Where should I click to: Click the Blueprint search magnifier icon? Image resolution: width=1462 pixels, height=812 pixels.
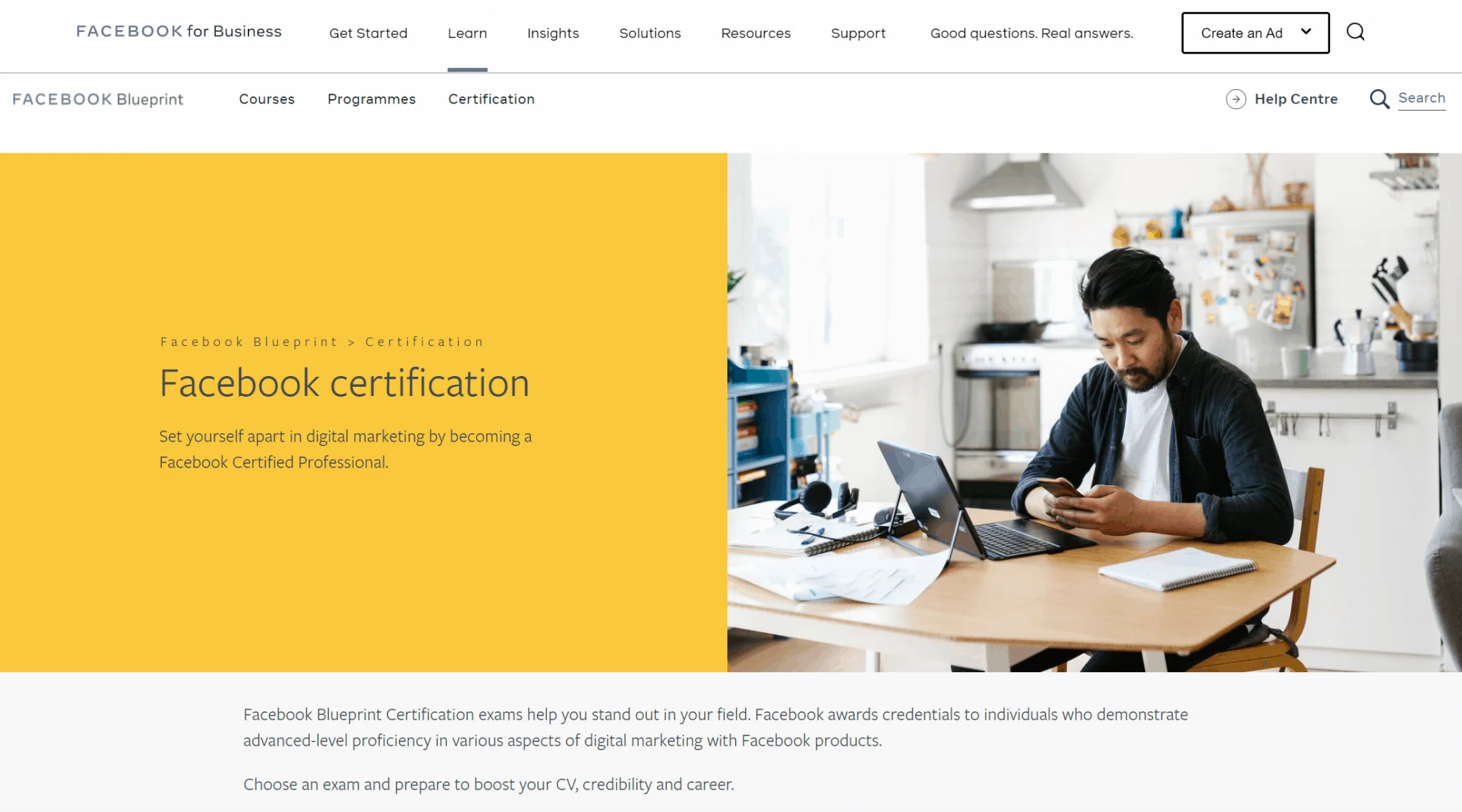[1379, 99]
